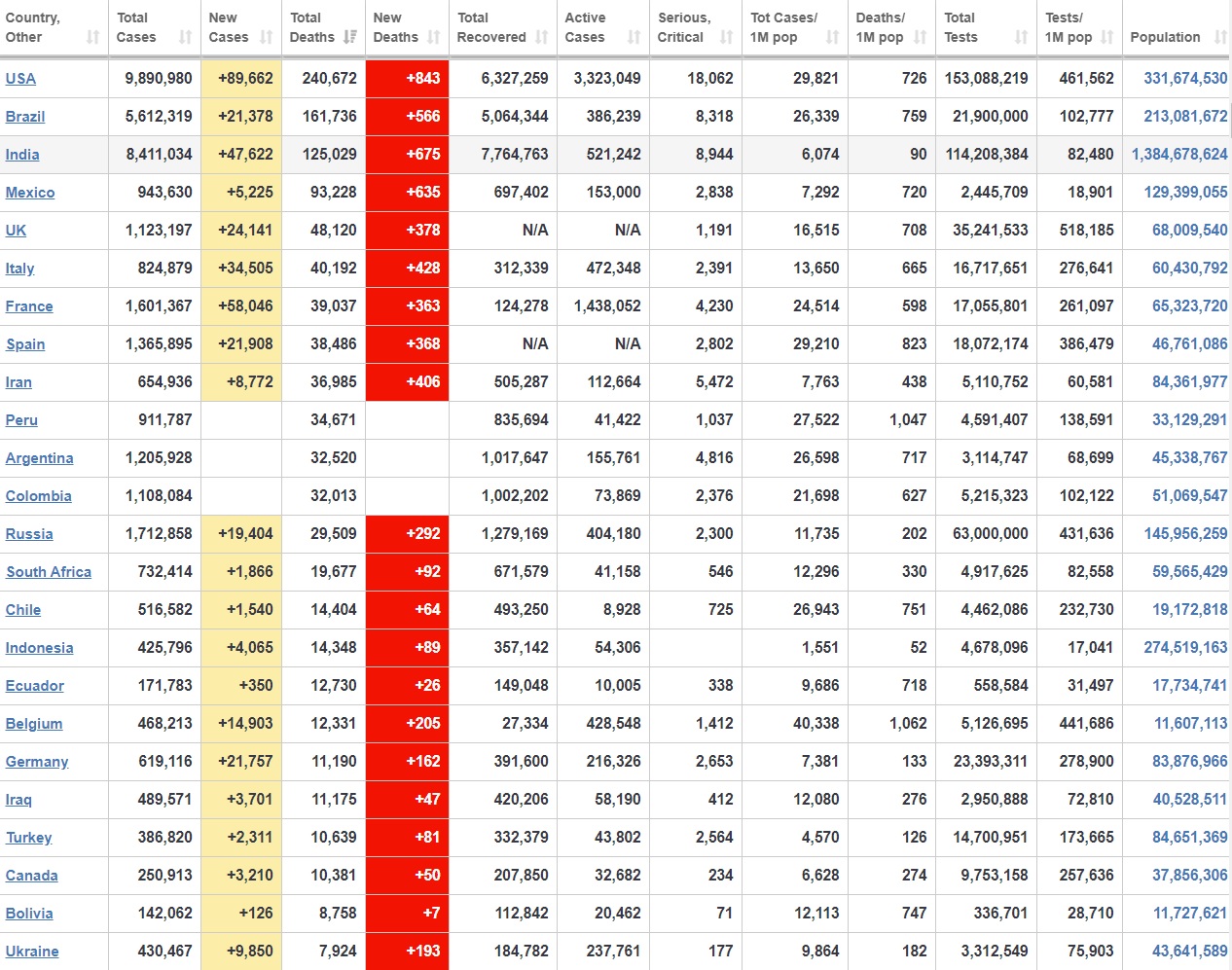This screenshot has height=970, width=1232.
Task: Click Peru deaths per million 1,047
Action: (x=908, y=419)
